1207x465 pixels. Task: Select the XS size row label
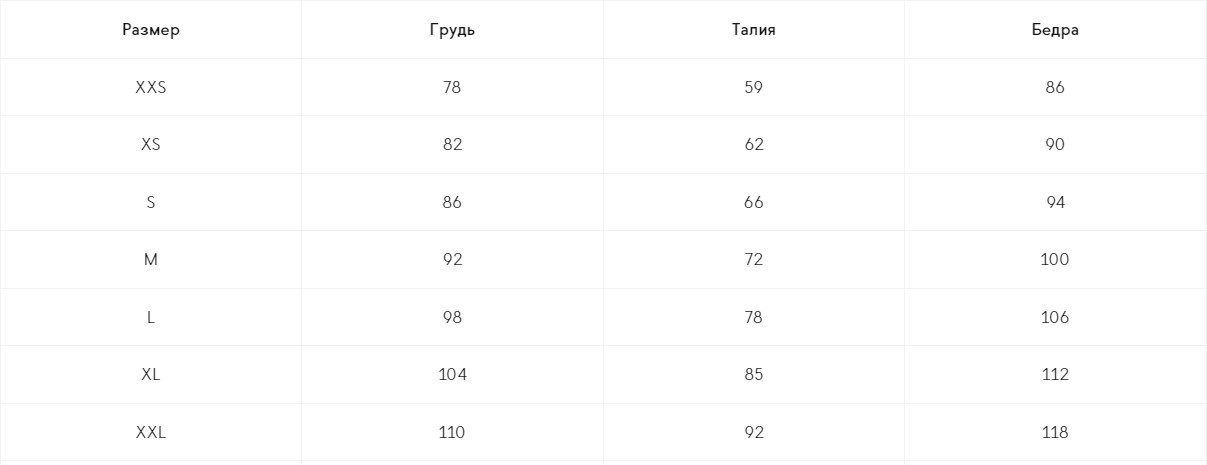(x=151, y=145)
